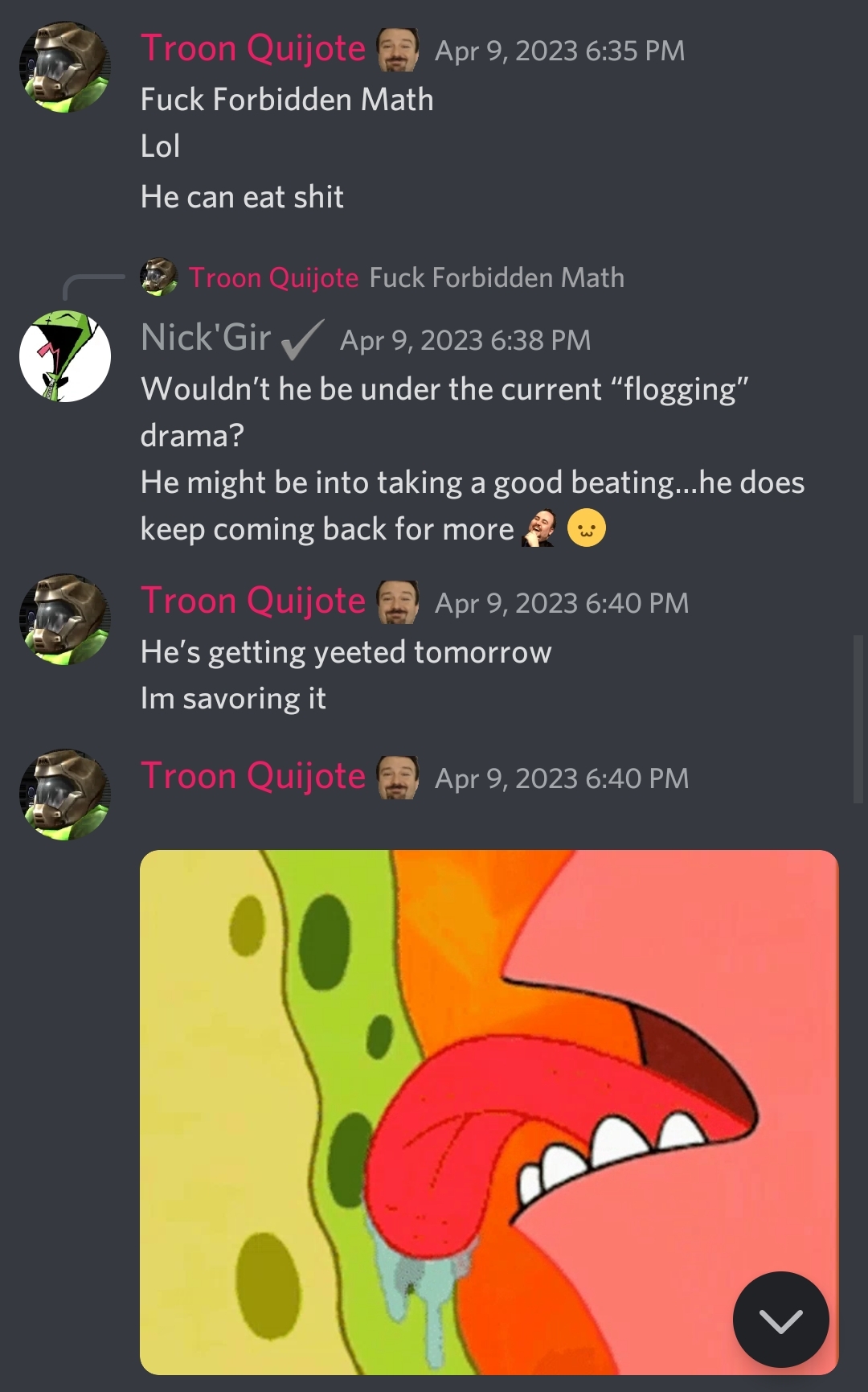This screenshot has height=1392, width=868.
Task: Open profile via Nick'Gir username
Action: pos(206,338)
